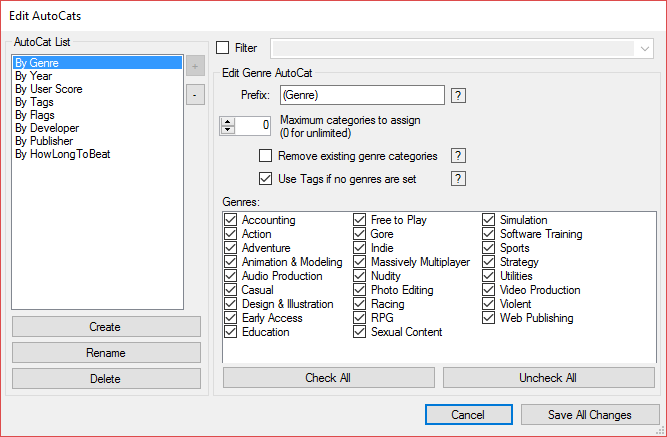The height and width of the screenshot is (437, 667).
Task: Enable the Filter checkbox
Action: coord(222,48)
